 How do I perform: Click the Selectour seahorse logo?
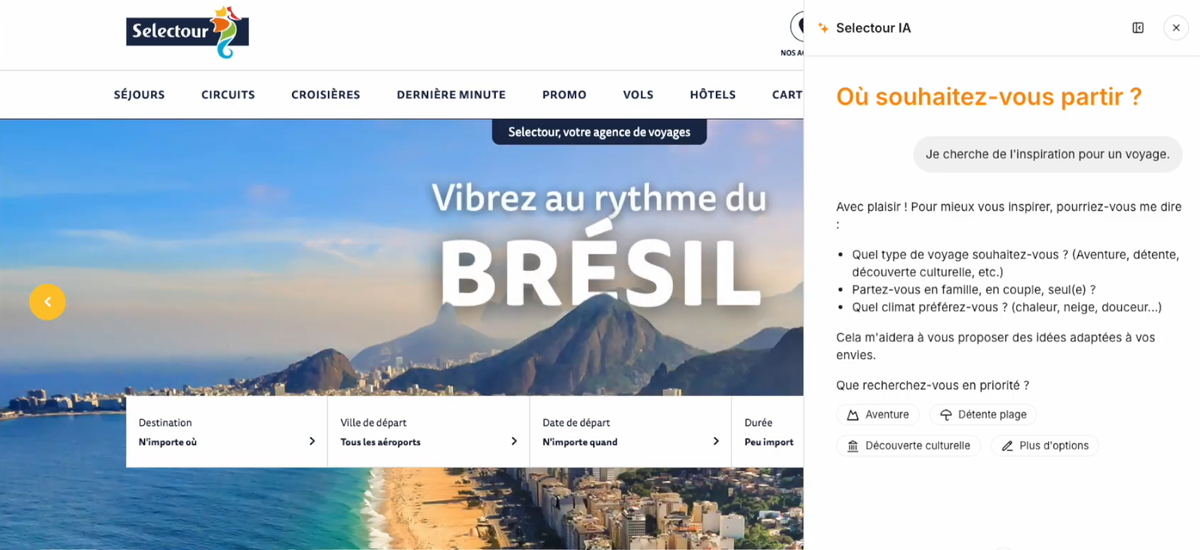187,32
